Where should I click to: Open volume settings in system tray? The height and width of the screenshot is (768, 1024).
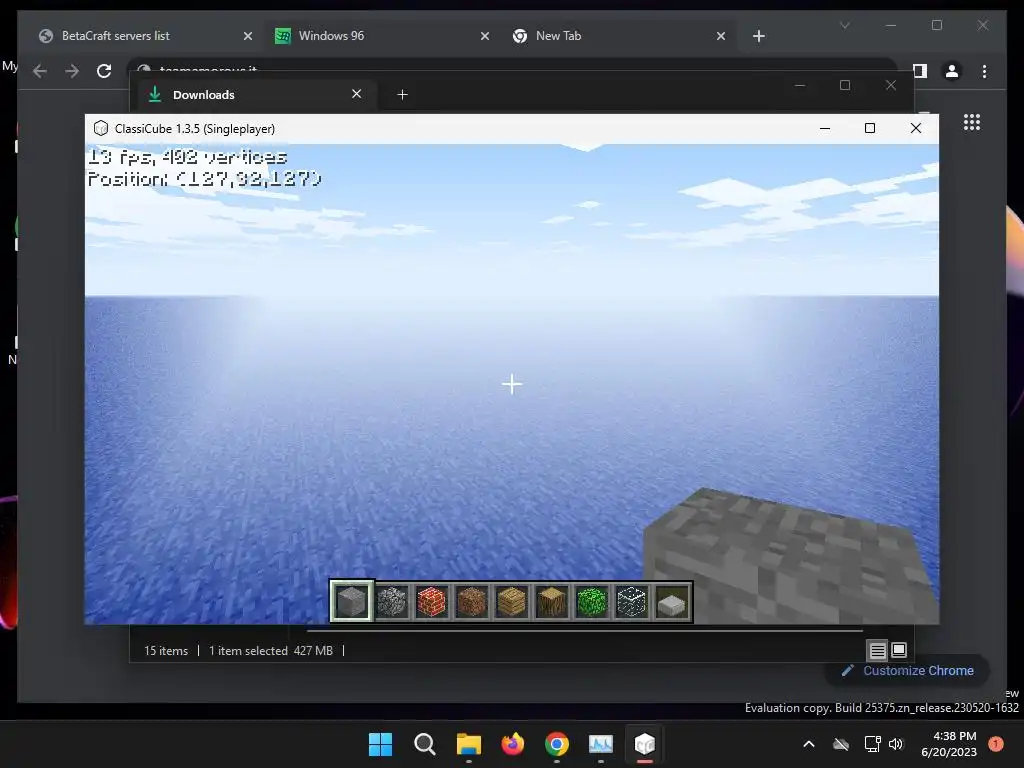point(896,744)
